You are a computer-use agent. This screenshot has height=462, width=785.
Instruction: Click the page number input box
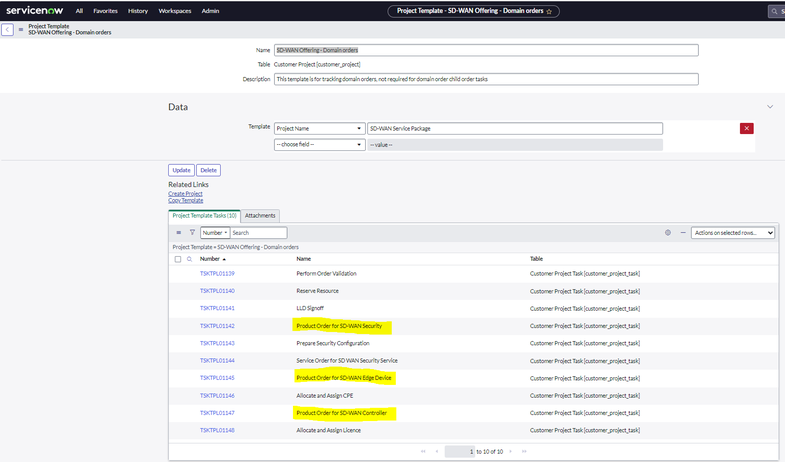pyautogui.click(x=460, y=451)
